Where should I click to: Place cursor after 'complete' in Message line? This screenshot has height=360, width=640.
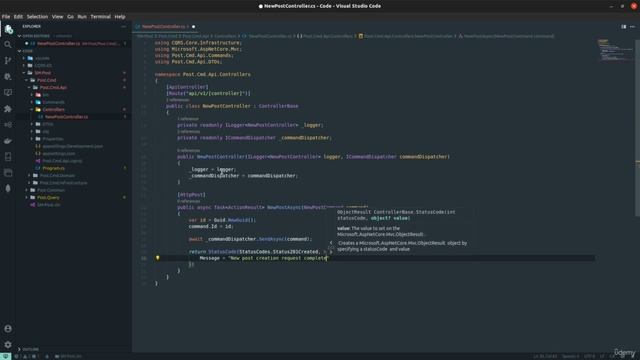point(327,258)
